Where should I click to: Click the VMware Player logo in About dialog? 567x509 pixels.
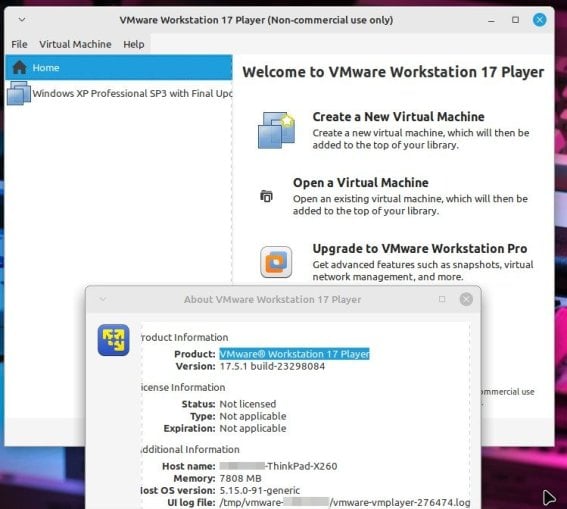tap(113, 340)
